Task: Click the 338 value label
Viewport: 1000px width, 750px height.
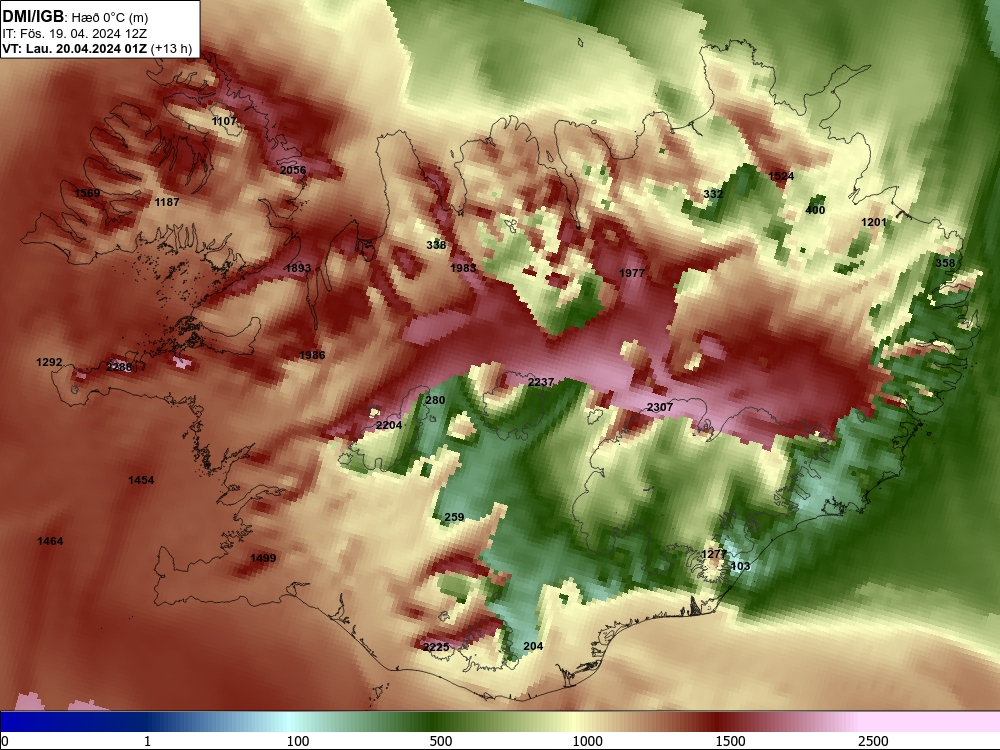Action: coord(436,245)
